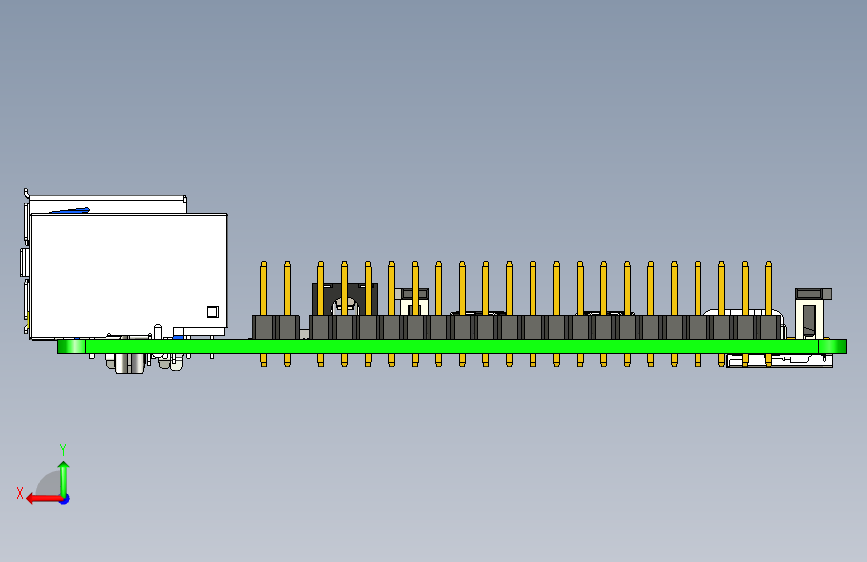Select the white card slot beneath board's right end
Screen dimensions: 867x562
pos(780,361)
